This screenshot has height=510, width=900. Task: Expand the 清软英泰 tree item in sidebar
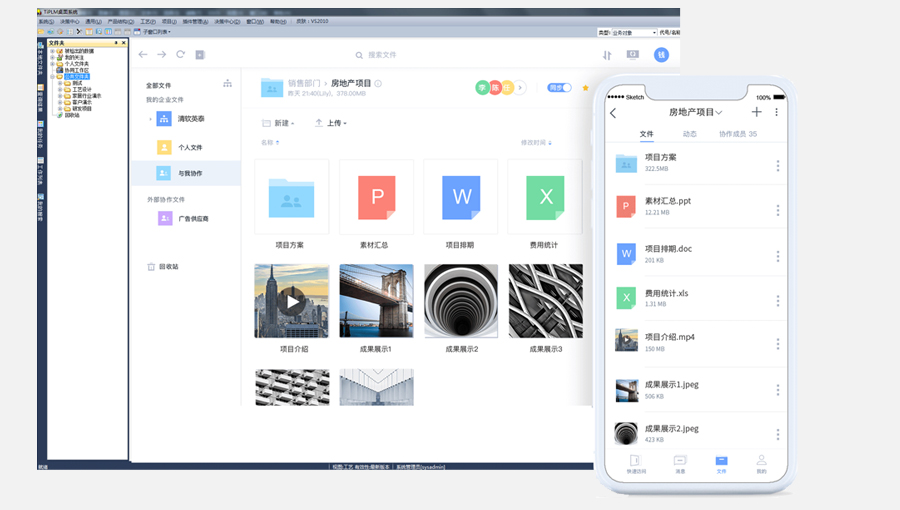coord(151,119)
